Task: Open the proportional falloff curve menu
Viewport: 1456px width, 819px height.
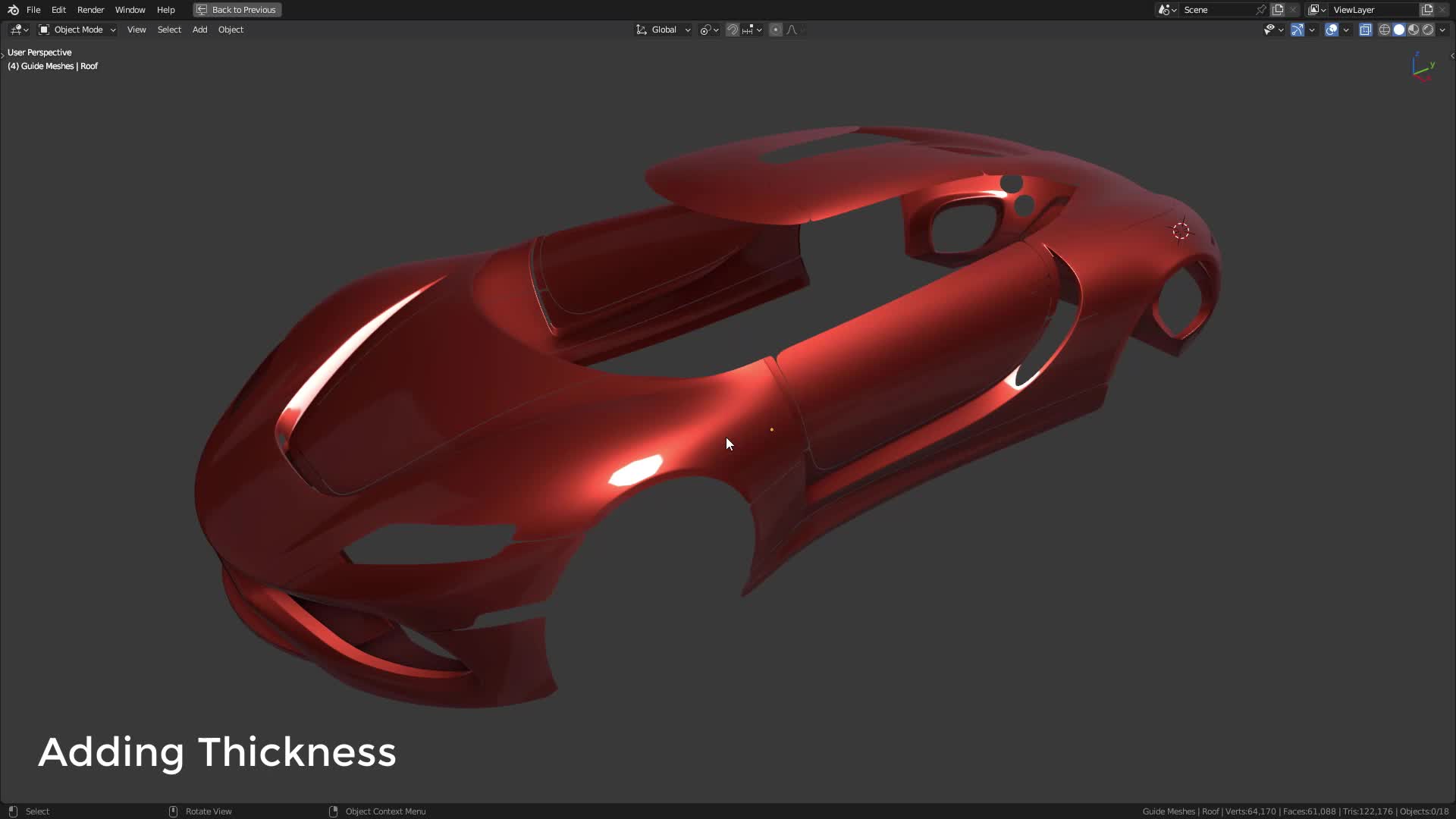Action: click(795, 30)
